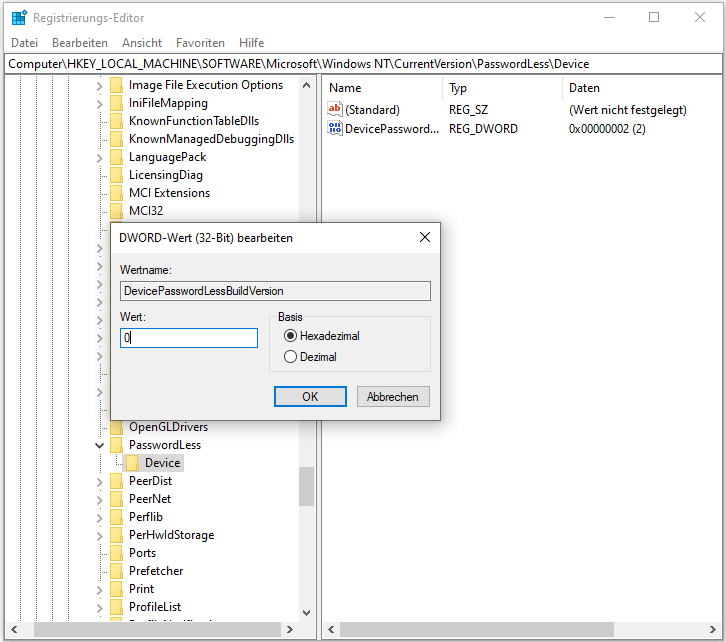Click the DevicePasswordLess DWORD value icon
Image resolution: width=726 pixels, height=642 pixels.
[x=335, y=129]
